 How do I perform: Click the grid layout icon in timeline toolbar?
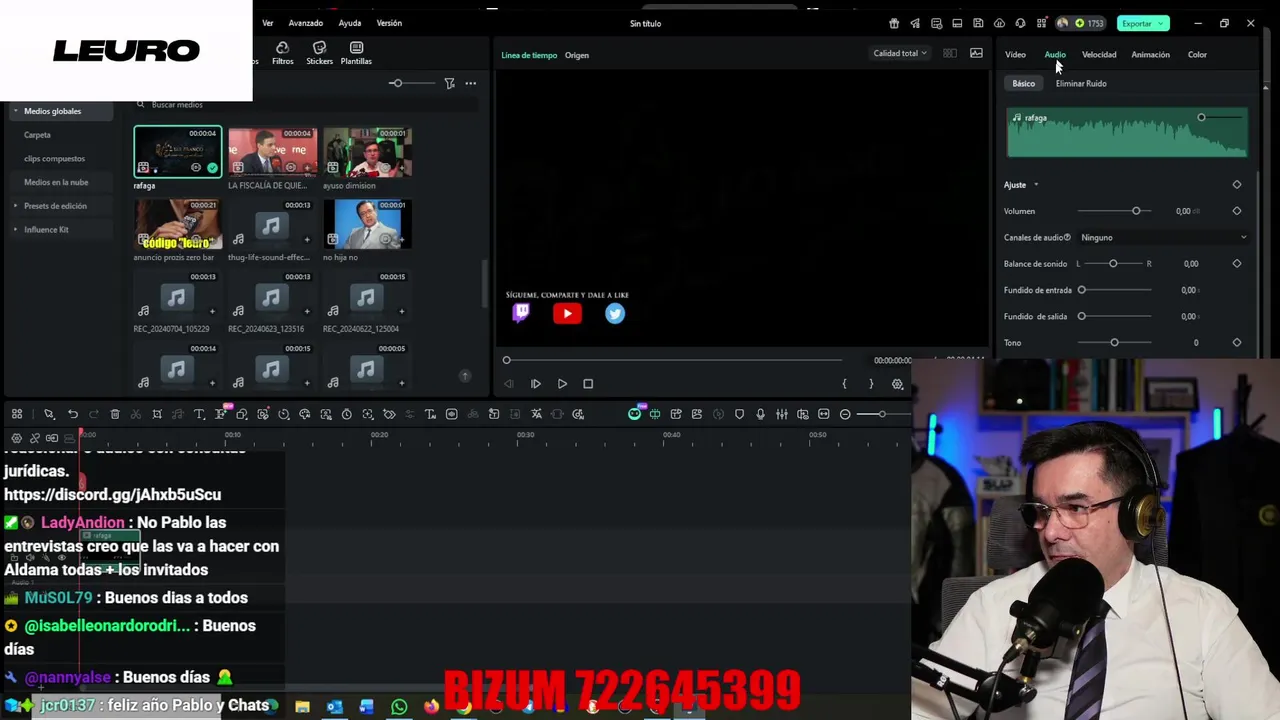click(x=17, y=414)
